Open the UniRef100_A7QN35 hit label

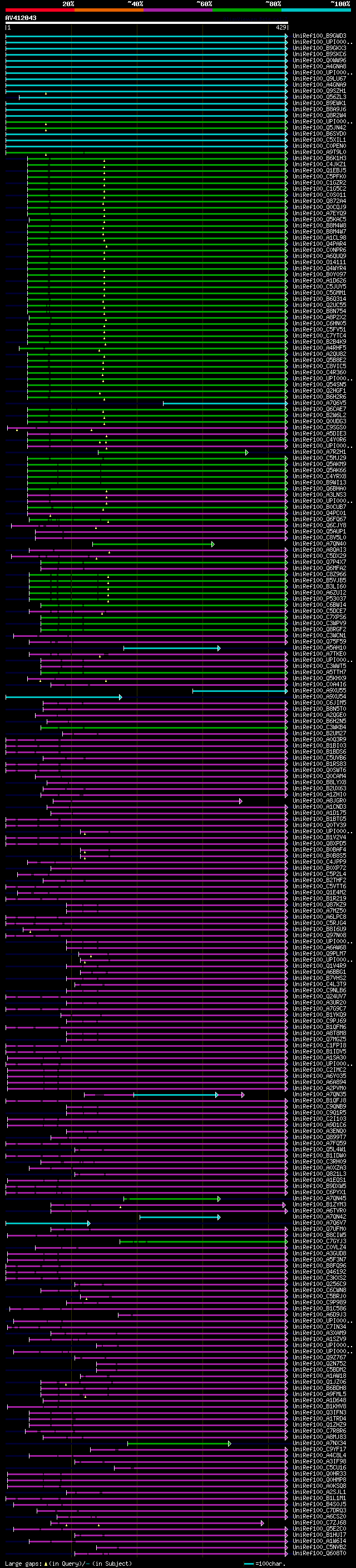[319, 1095]
